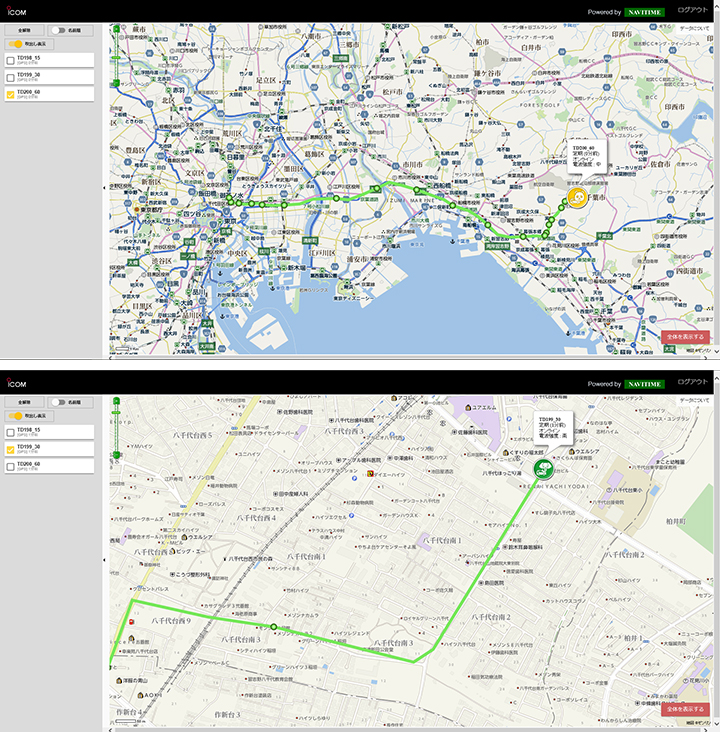Screen dimensions: 720x732
Task: Turn off the 吹出し表示 switch in the lower panel
Action: pyautogui.click(x=14, y=415)
